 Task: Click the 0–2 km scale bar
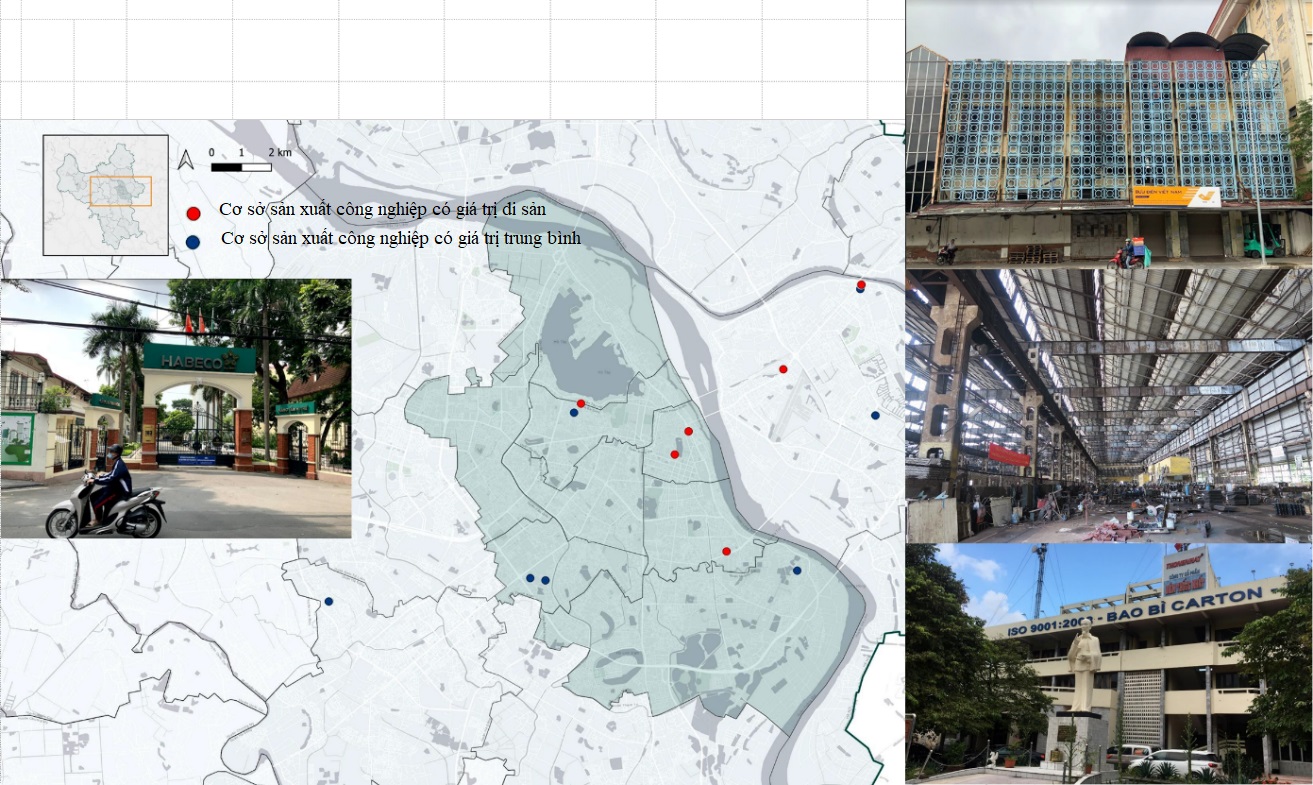click(241, 166)
